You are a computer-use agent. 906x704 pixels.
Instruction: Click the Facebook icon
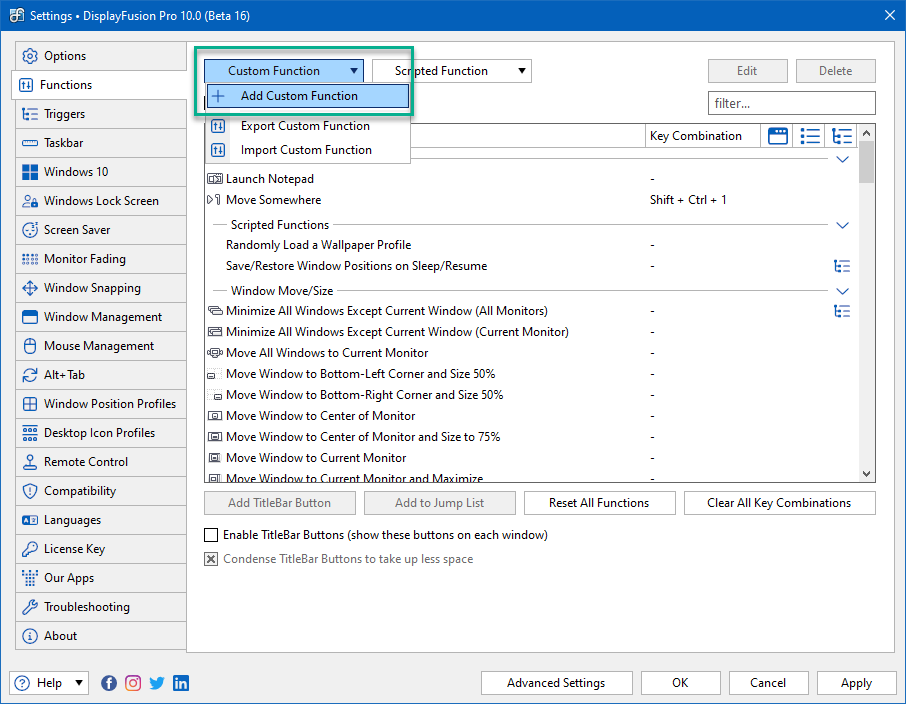coord(109,683)
